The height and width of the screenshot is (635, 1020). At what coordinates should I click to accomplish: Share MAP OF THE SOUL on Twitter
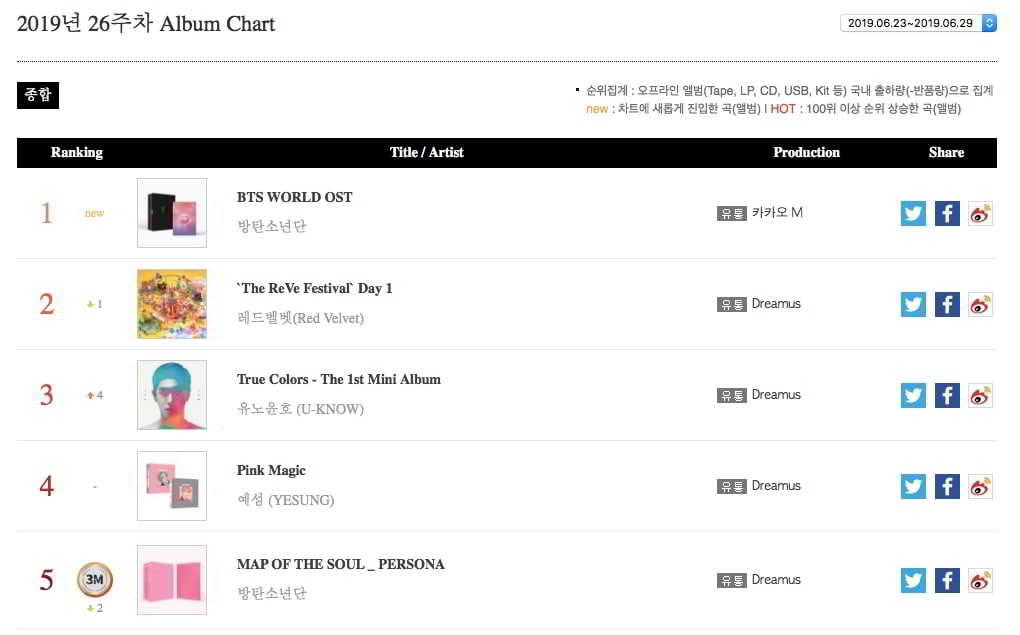coord(913,580)
